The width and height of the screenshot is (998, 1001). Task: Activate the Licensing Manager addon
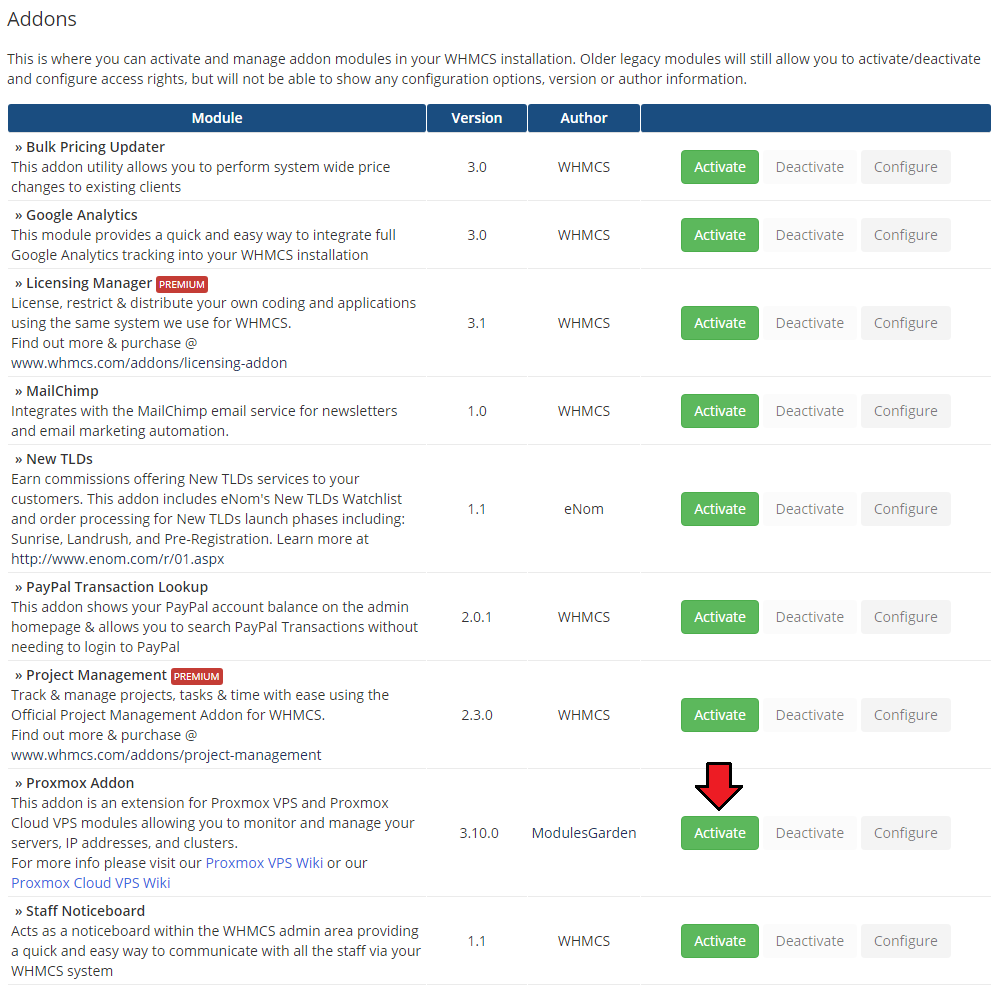pos(719,323)
